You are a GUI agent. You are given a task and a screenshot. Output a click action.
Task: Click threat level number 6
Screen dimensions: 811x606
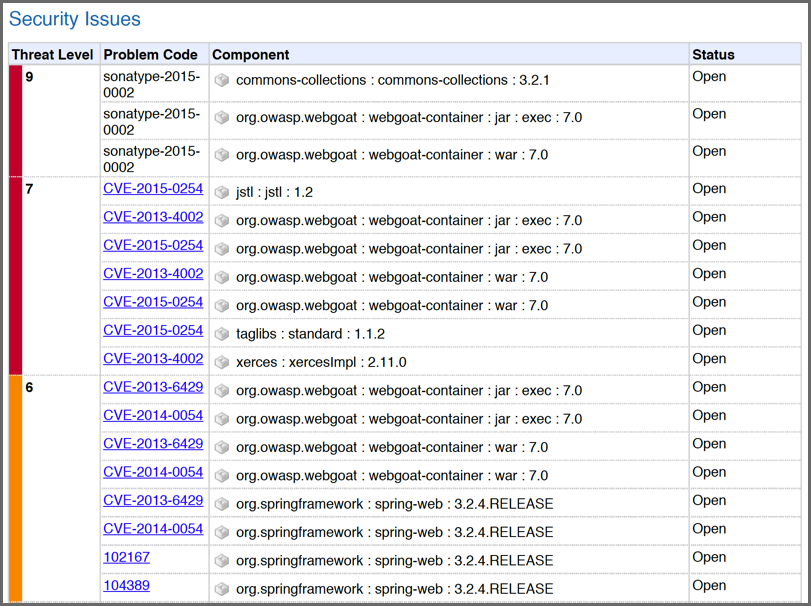[29, 388]
